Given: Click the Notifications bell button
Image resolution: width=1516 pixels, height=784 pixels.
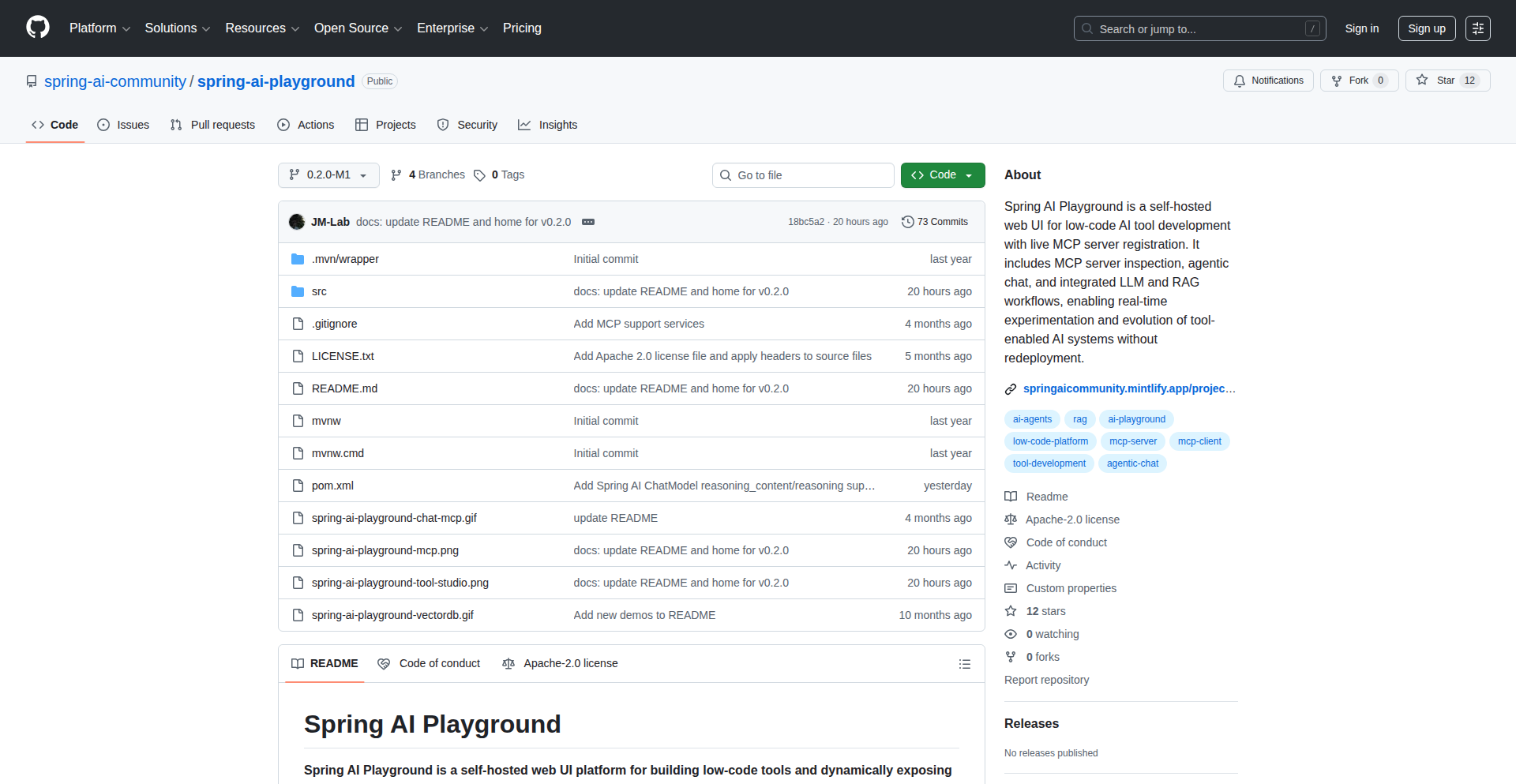Looking at the screenshot, I should pos(1267,80).
